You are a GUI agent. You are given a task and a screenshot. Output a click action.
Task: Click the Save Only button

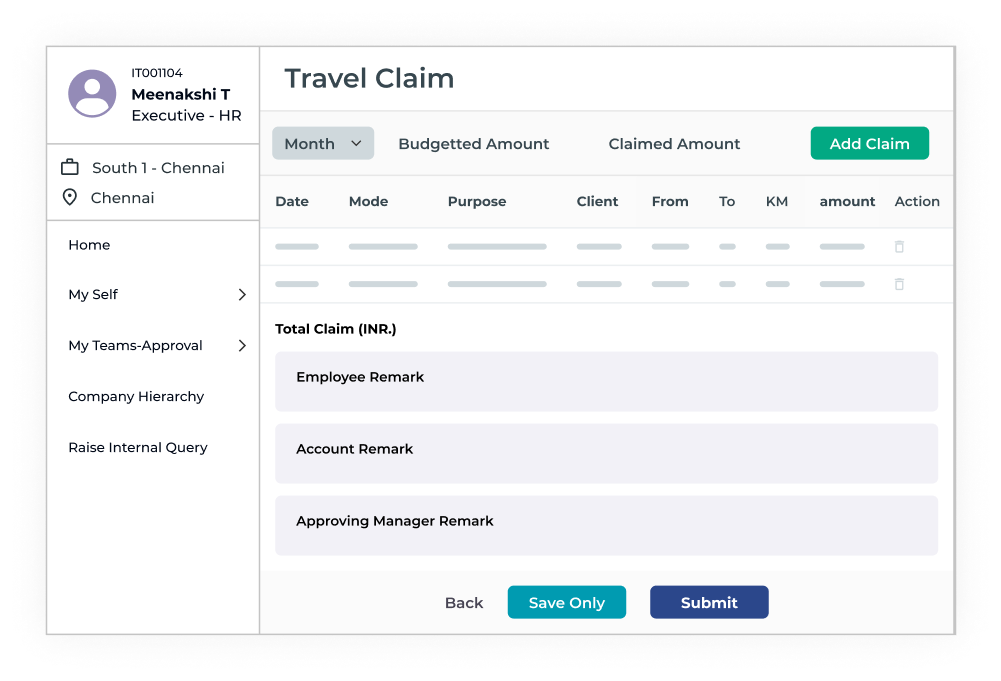coord(566,602)
